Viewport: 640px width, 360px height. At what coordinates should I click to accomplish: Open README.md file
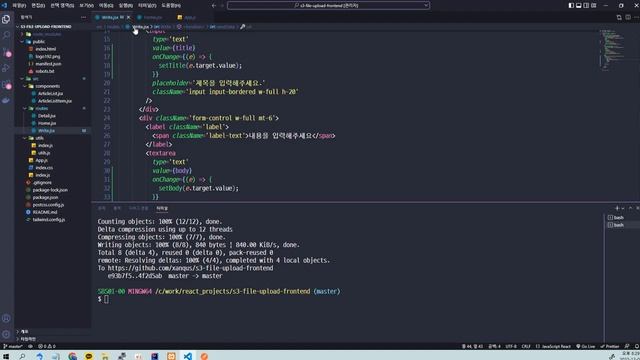pyautogui.click(x=44, y=212)
